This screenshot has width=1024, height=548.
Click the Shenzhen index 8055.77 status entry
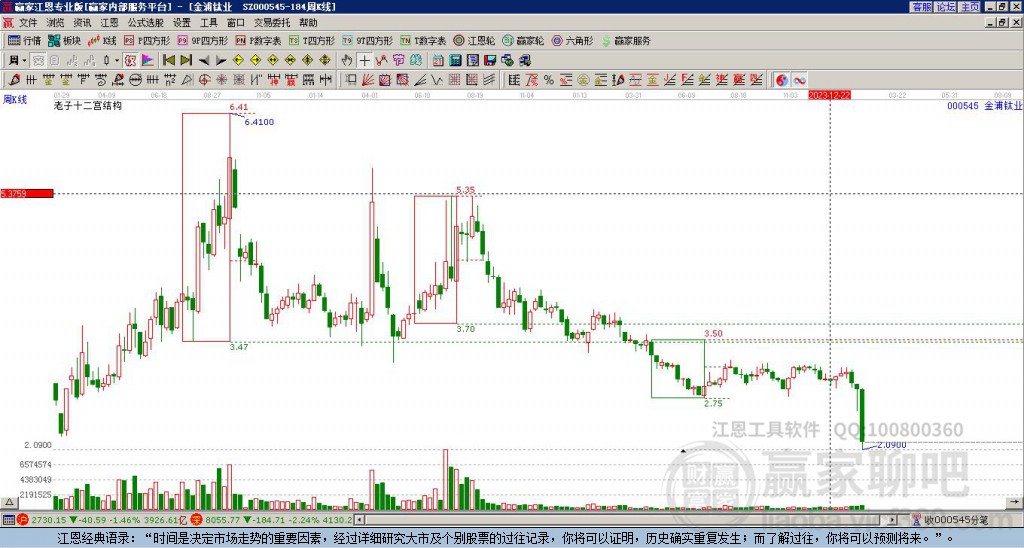click(x=272, y=520)
